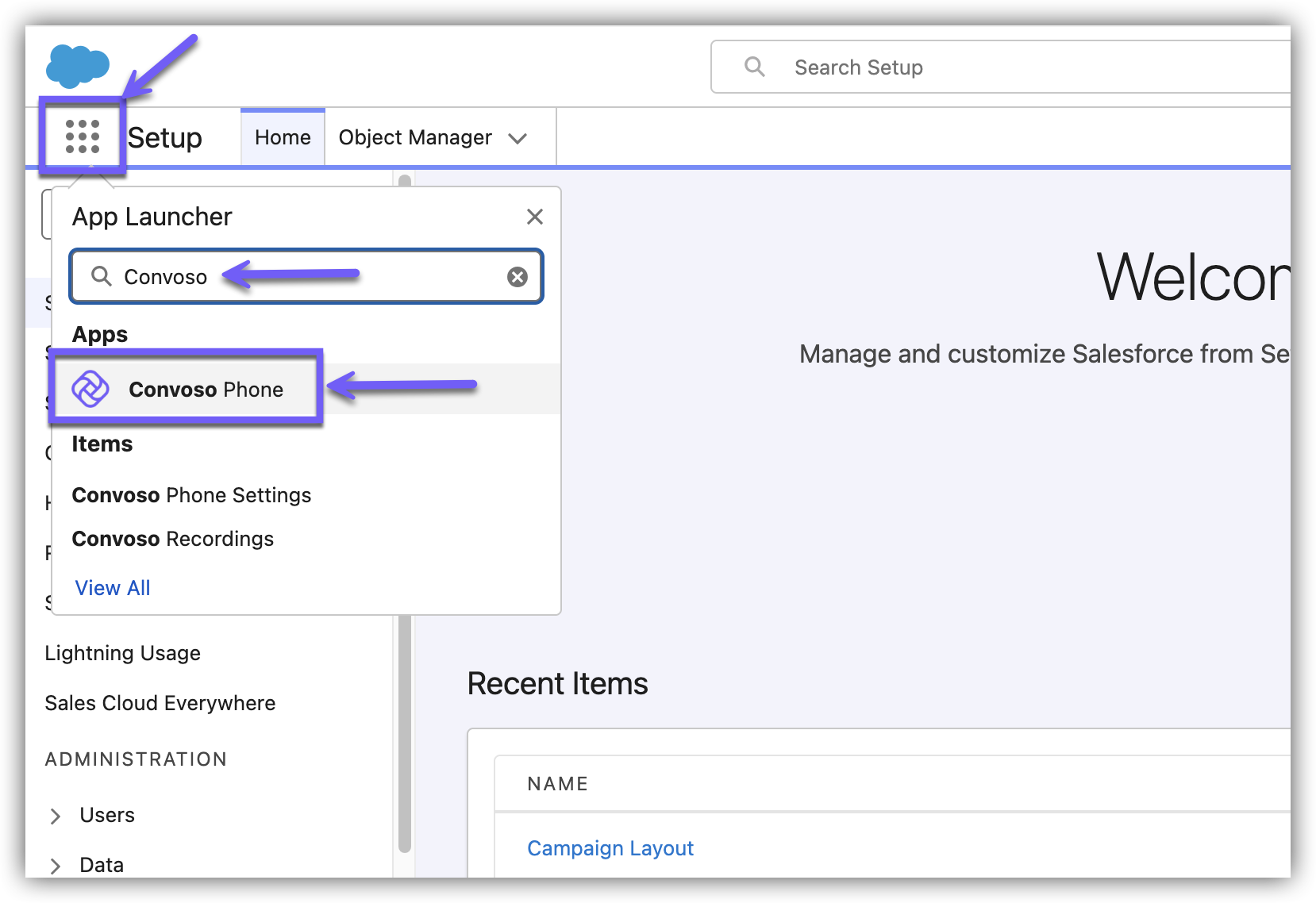Clear the Convoso search text
Viewport: 1316px width, 903px height.
[518, 277]
